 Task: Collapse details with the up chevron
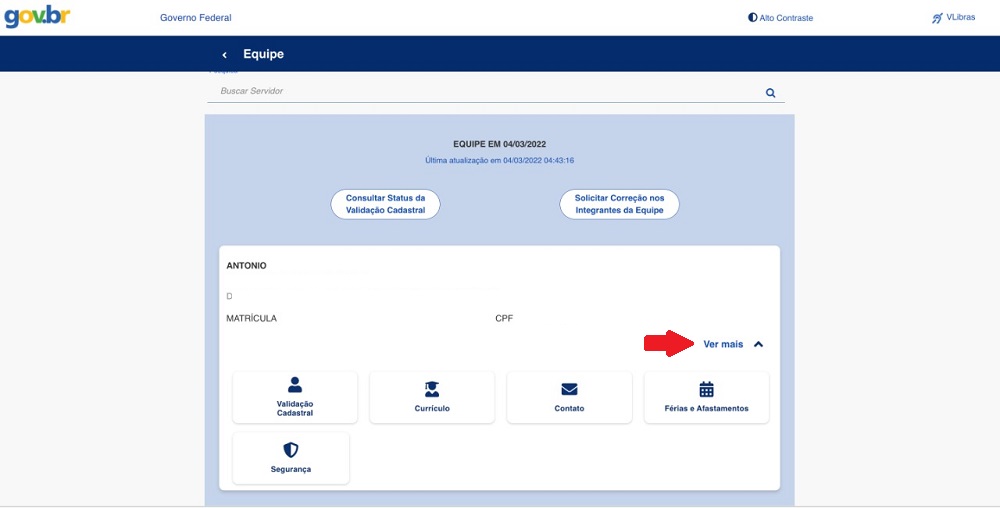pos(758,344)
